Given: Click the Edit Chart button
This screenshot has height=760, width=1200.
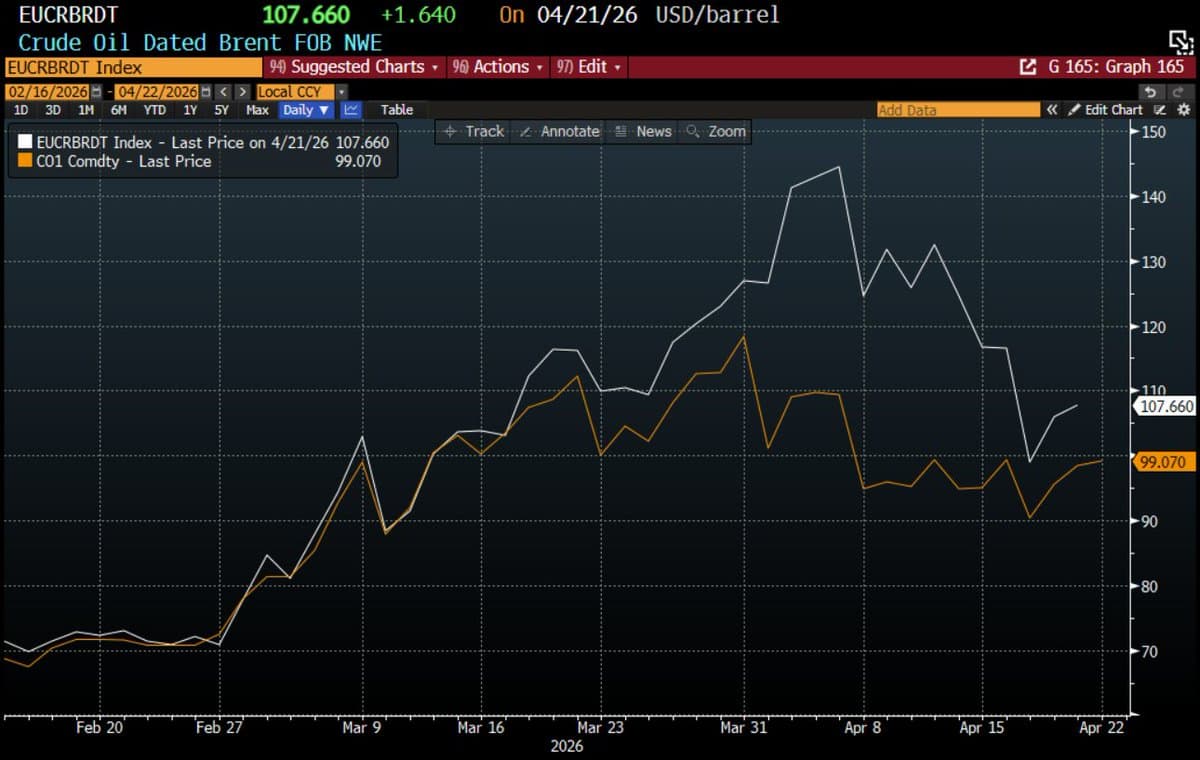Looking at the screenshot, I should pos(1106,110).
